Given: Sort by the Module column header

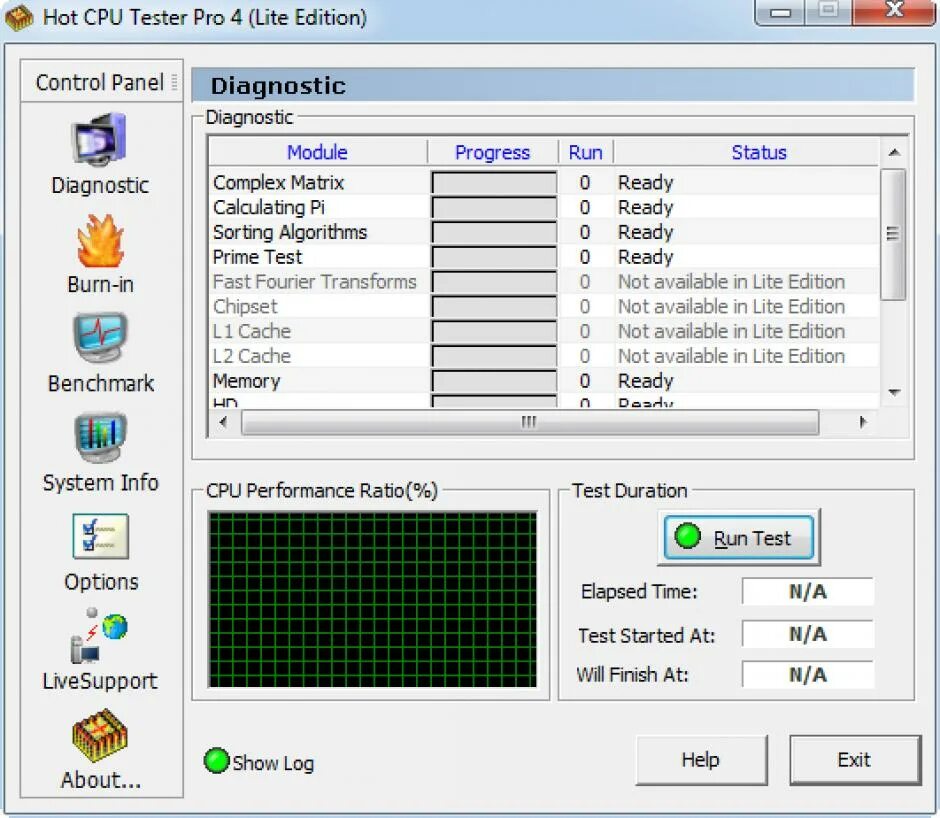Looking at the screenshot, I should [318, 152].
